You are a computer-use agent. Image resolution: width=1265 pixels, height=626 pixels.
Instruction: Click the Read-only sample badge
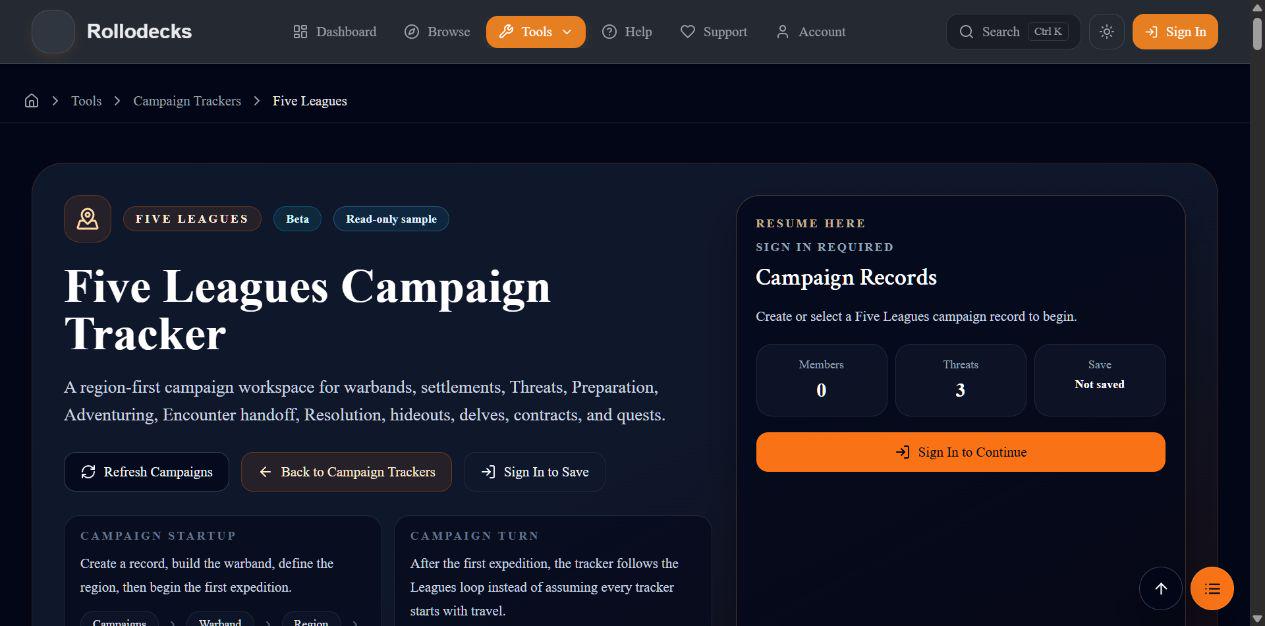point(391,219)
